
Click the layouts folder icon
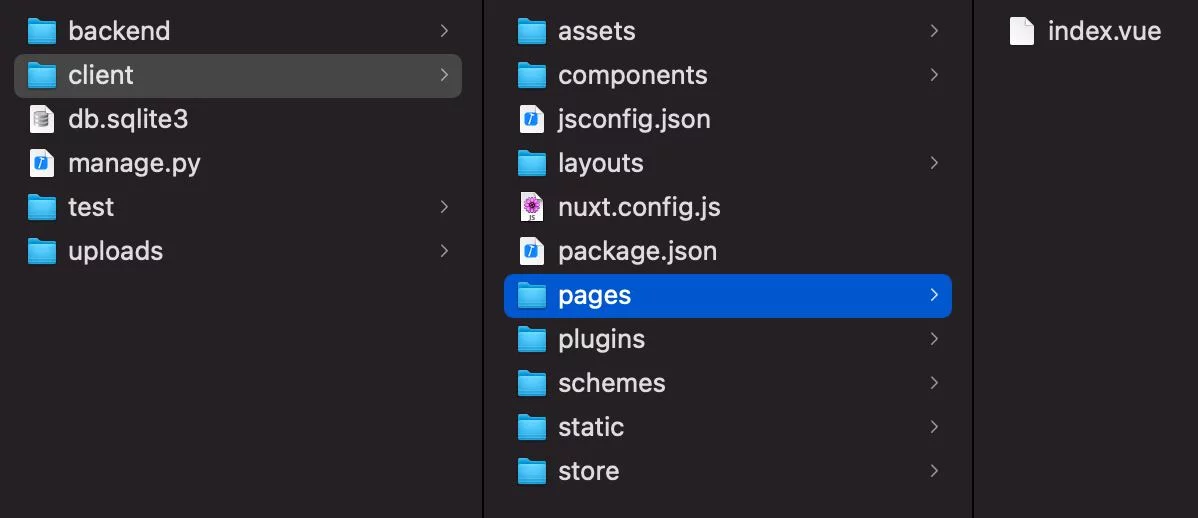point(532,163)
